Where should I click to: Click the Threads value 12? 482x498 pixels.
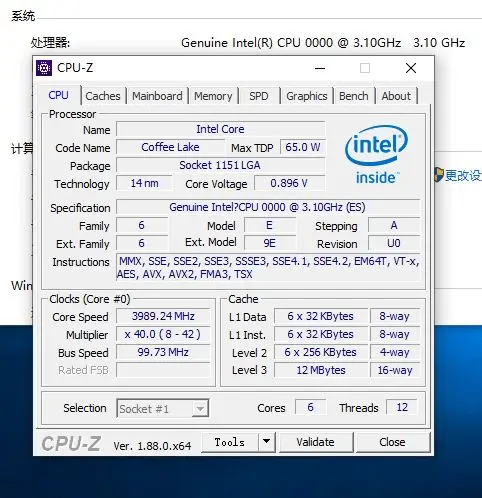(x=402, y=407)
